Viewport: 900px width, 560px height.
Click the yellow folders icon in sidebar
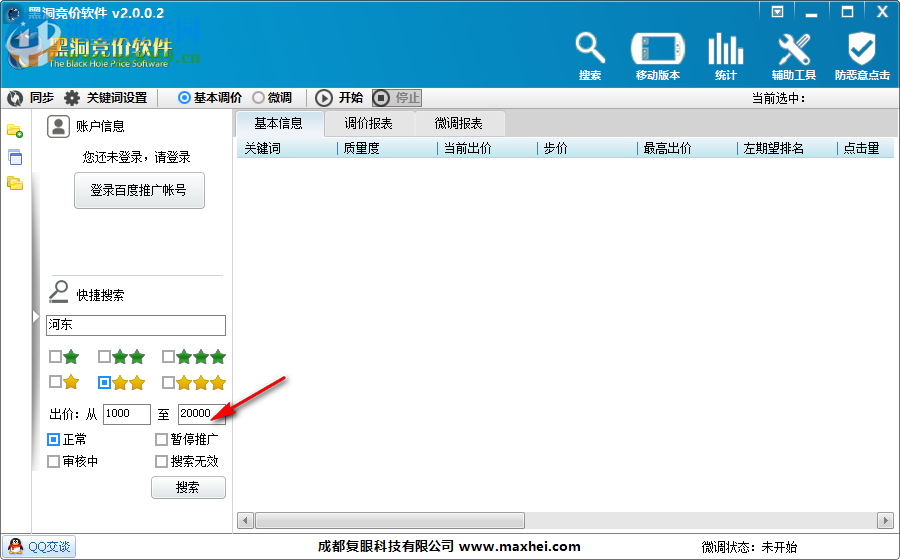click(x=15, y=183)
